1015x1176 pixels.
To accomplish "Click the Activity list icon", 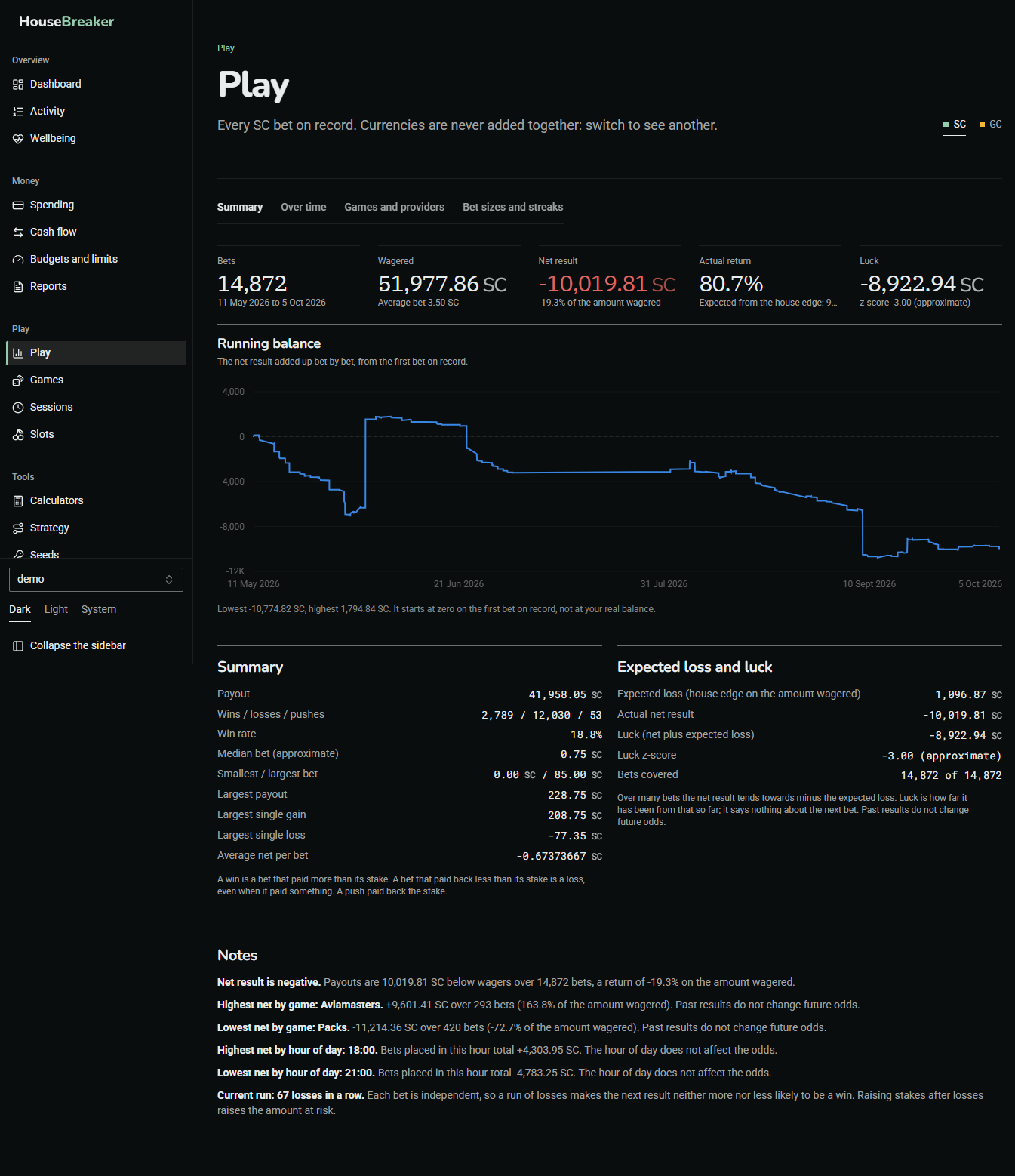I will click(18, 112).
